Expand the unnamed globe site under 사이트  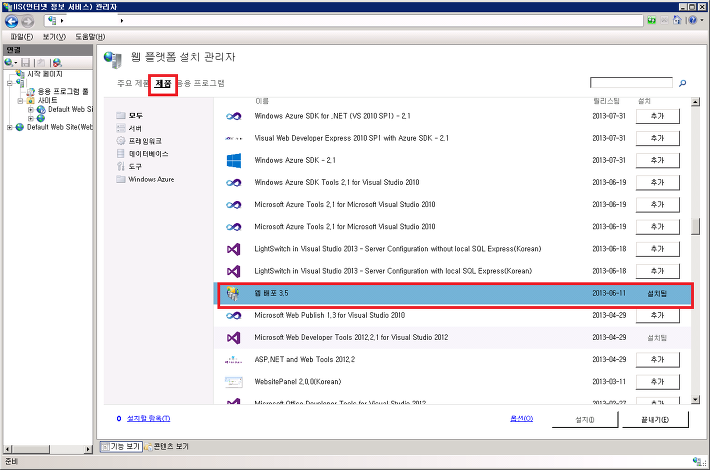point(30,119)
